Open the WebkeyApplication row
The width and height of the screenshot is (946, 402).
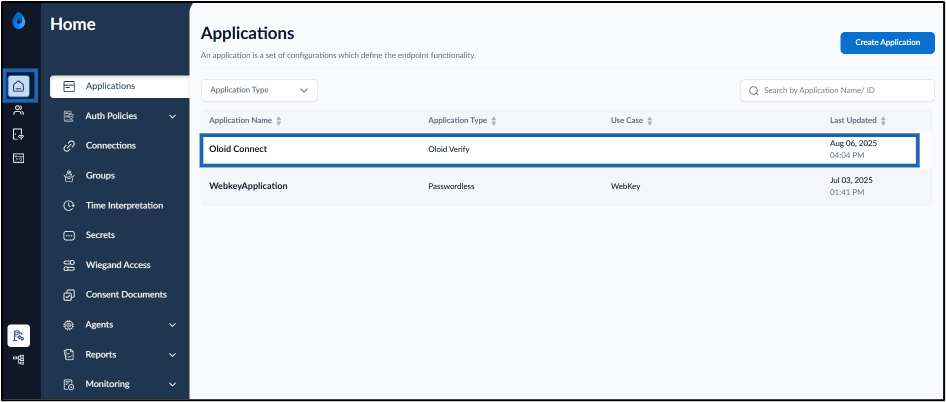pos(566,187)
